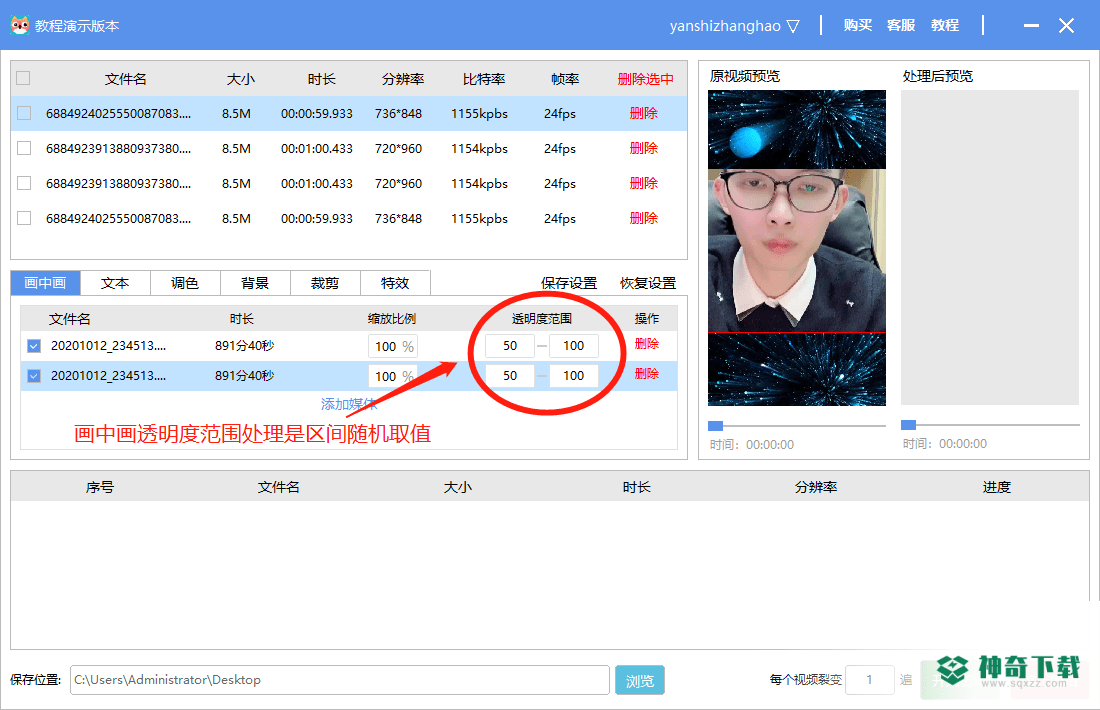Delete the unhighlighted picture-in-picture media row
The width and height of the screenshot is (1100, 710).
647,344
